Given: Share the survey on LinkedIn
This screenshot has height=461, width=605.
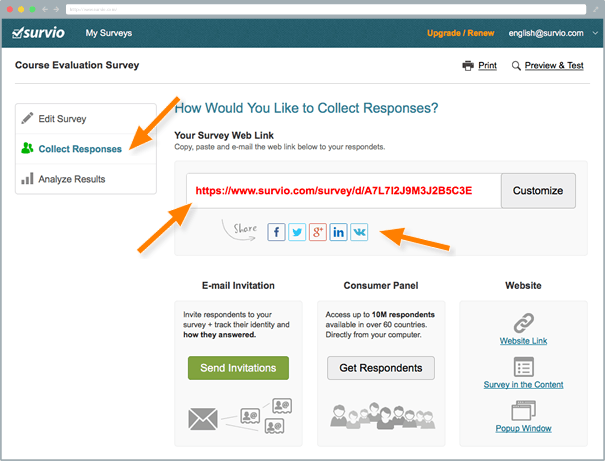Looking at the screenshot, I should click(339, 232).
